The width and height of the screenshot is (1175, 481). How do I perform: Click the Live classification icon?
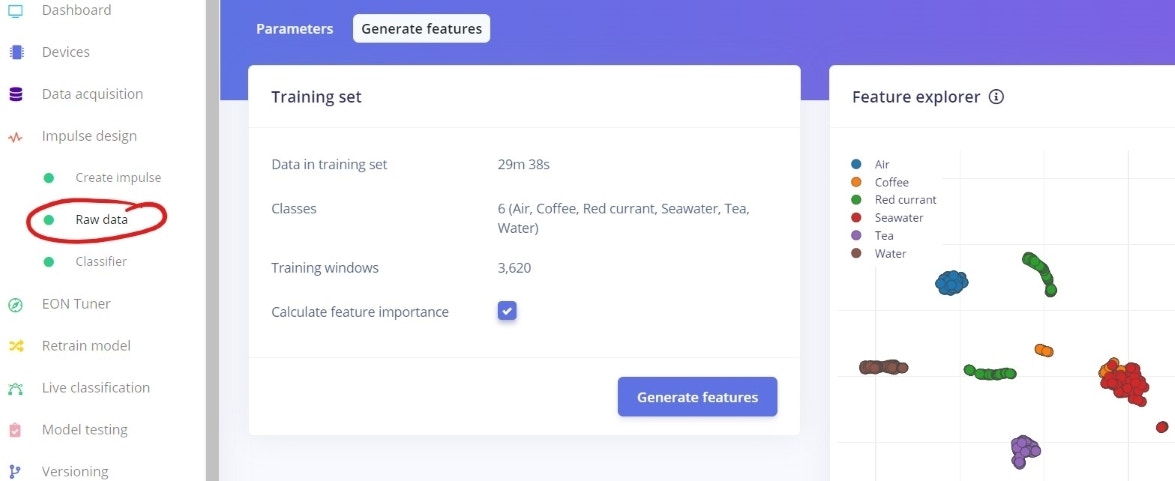pyautogui.click(x=16, y=388)
